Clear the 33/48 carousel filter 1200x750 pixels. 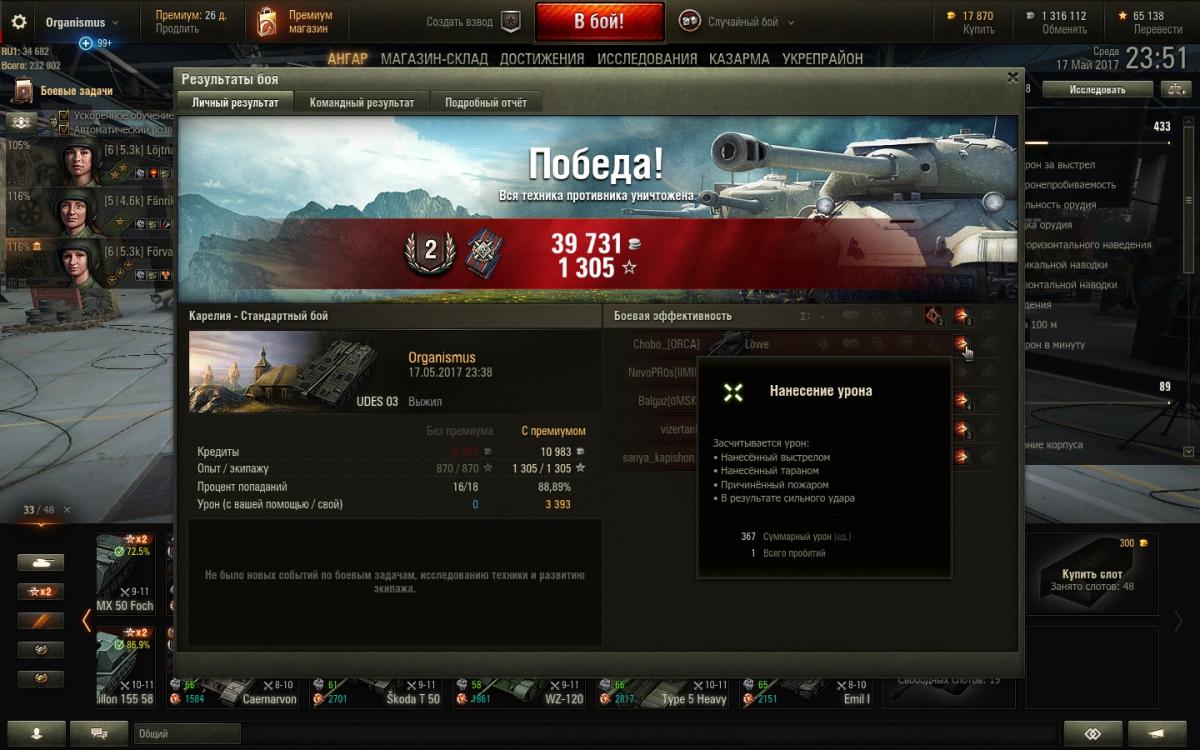tap(67, 510)
